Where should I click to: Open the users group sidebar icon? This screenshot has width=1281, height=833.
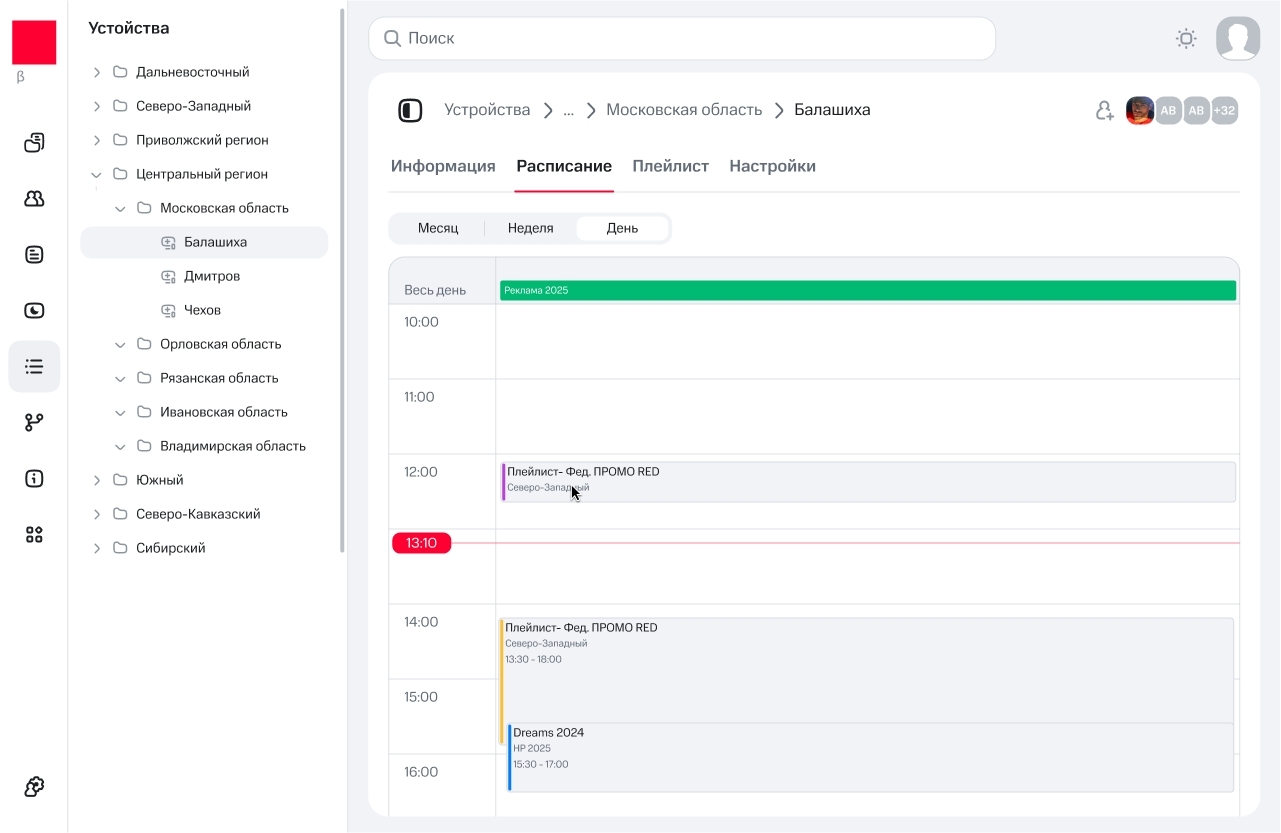pyautogui.click(x=34, y=199)
